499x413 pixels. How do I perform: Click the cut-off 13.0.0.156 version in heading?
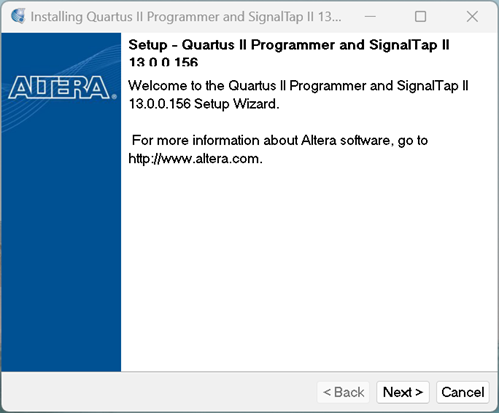click(x=163, y=62)
